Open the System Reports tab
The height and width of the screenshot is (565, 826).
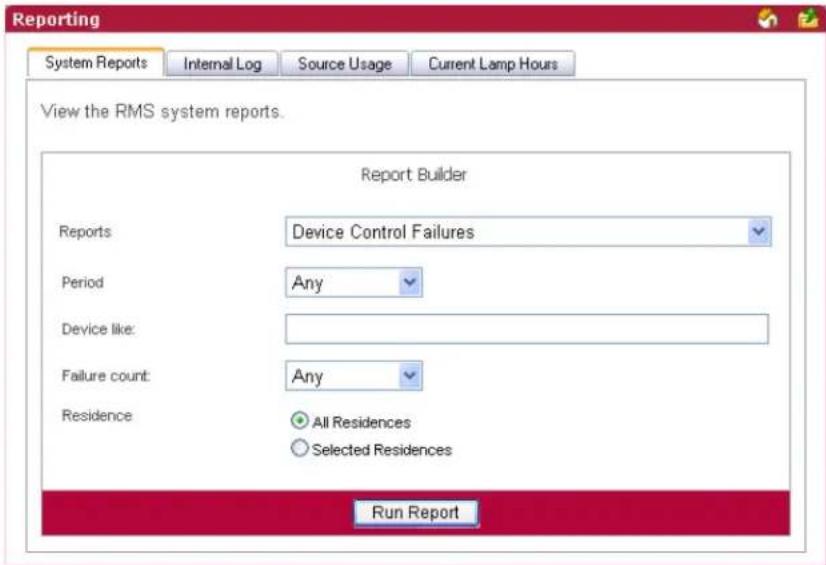[x=96, y=63]
